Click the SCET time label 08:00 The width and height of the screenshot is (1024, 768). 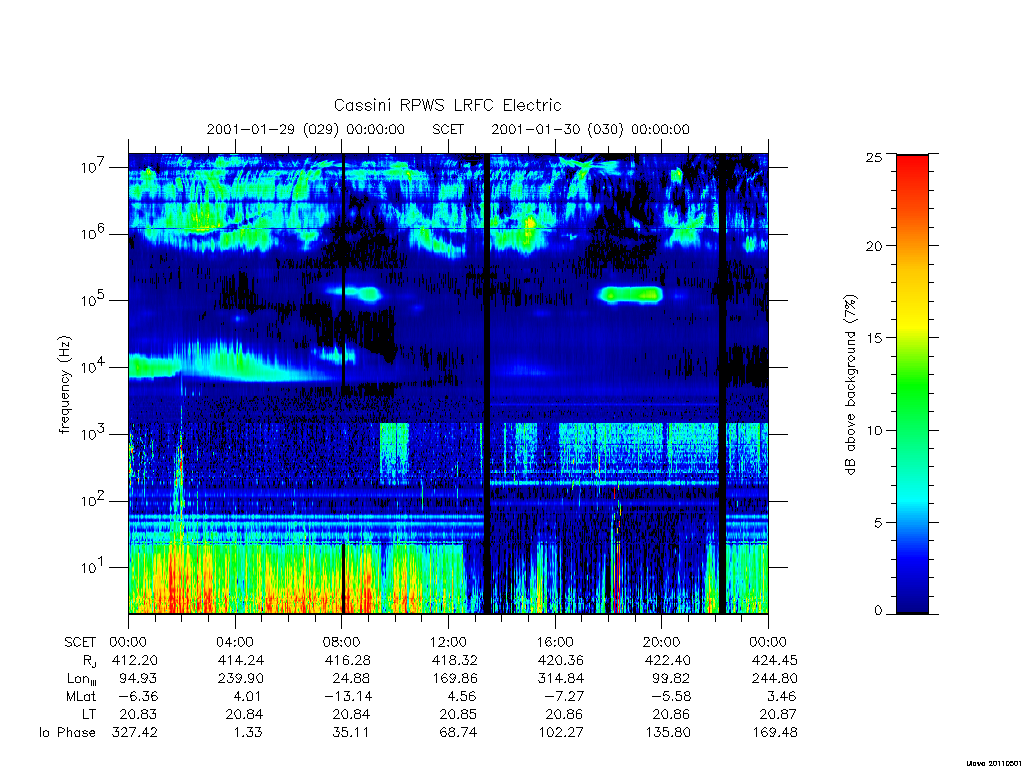click(x=341, y=642)
